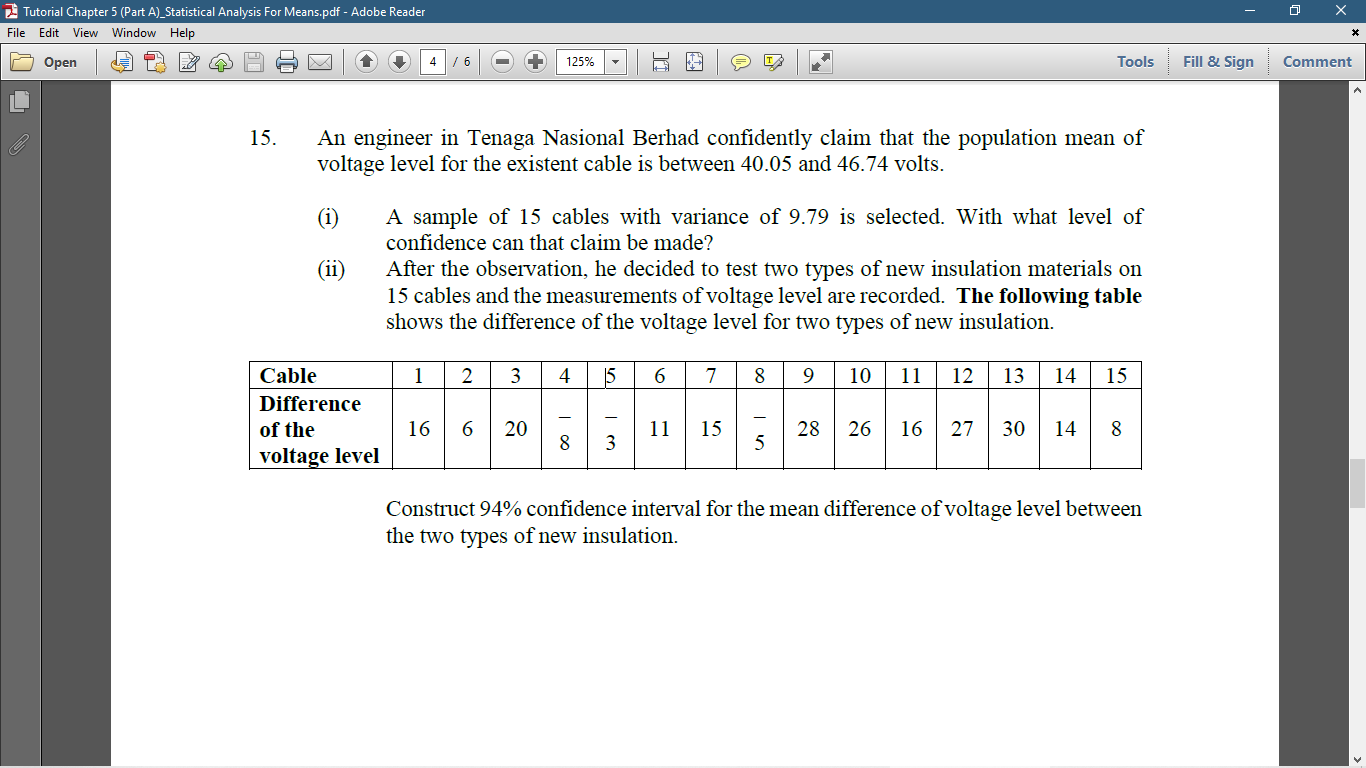Restore down the Adobe Reader window

click(x=1295, y=11)
